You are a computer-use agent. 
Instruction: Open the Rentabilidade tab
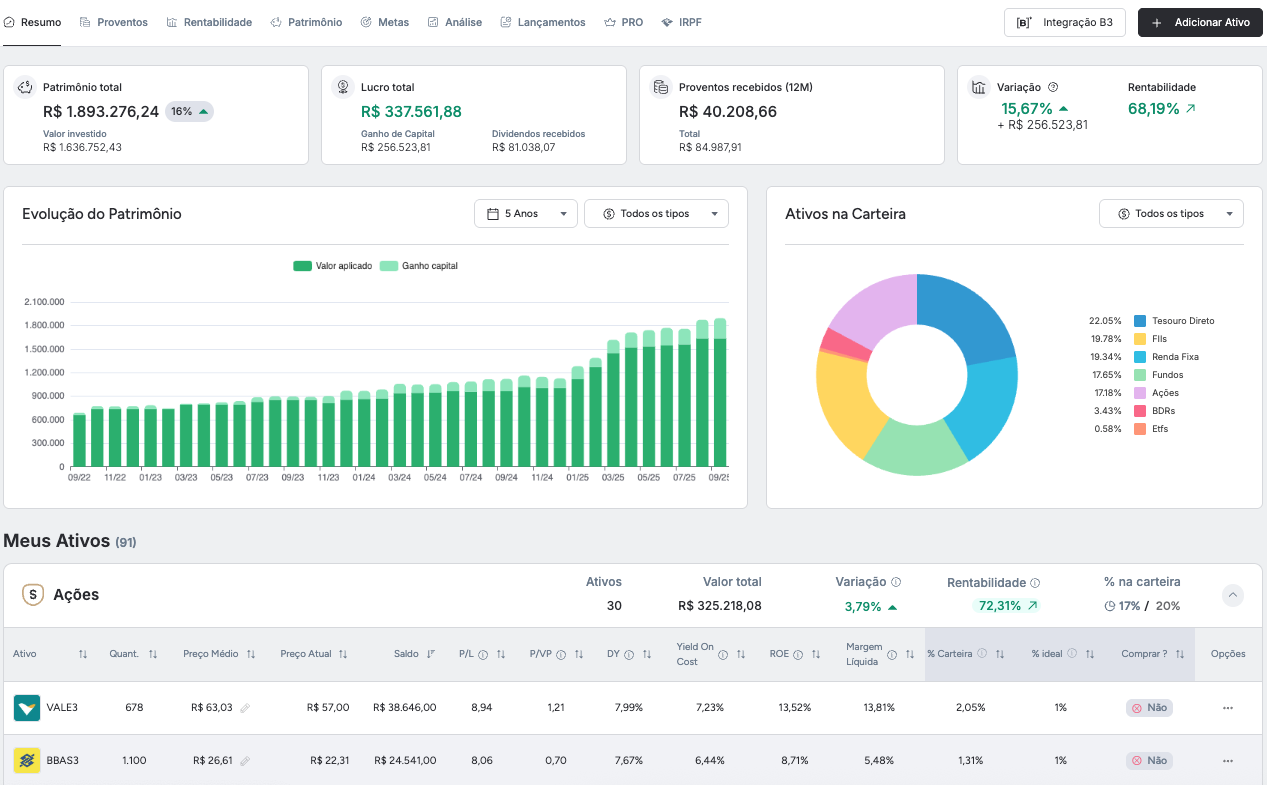point(209,22)
